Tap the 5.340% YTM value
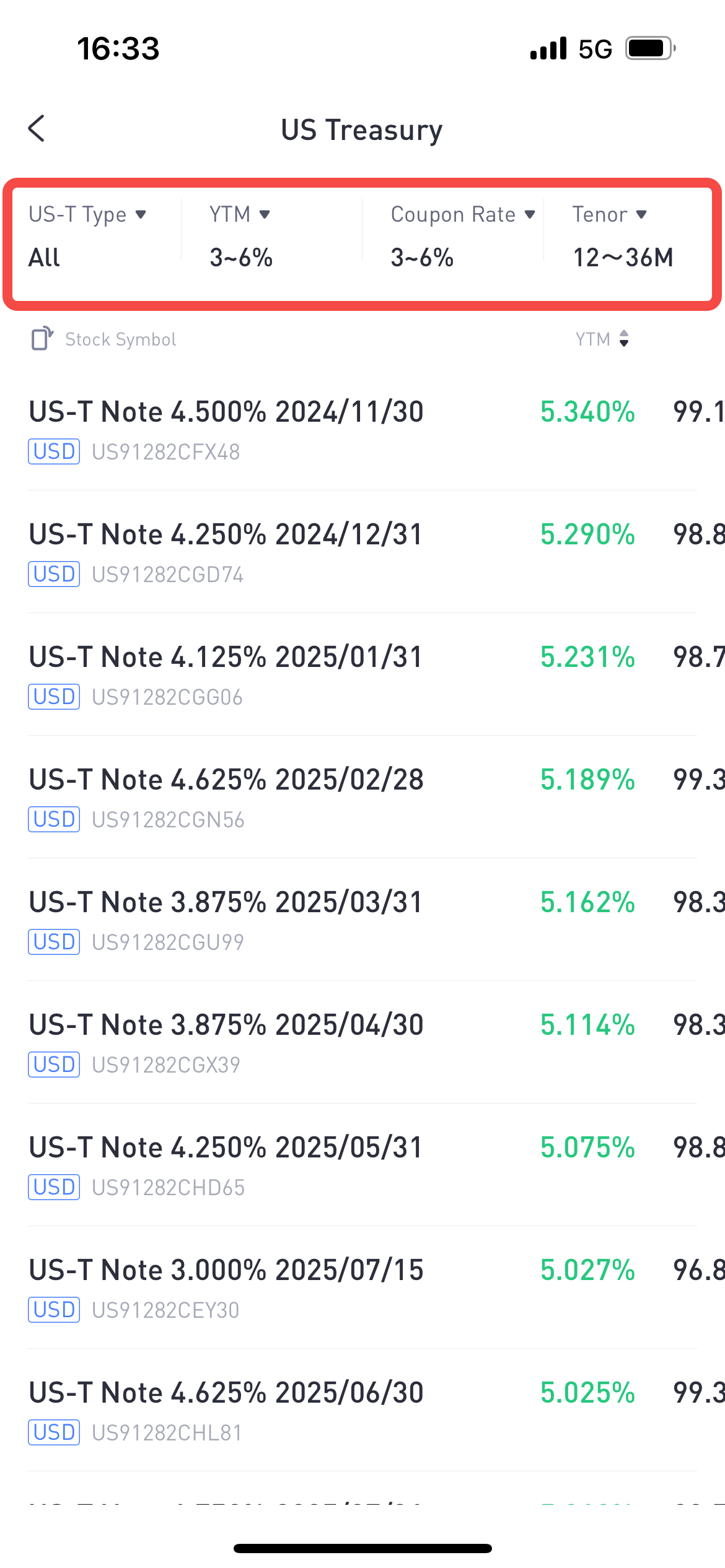The image size is (725, 1568). [x=587, y=412]
